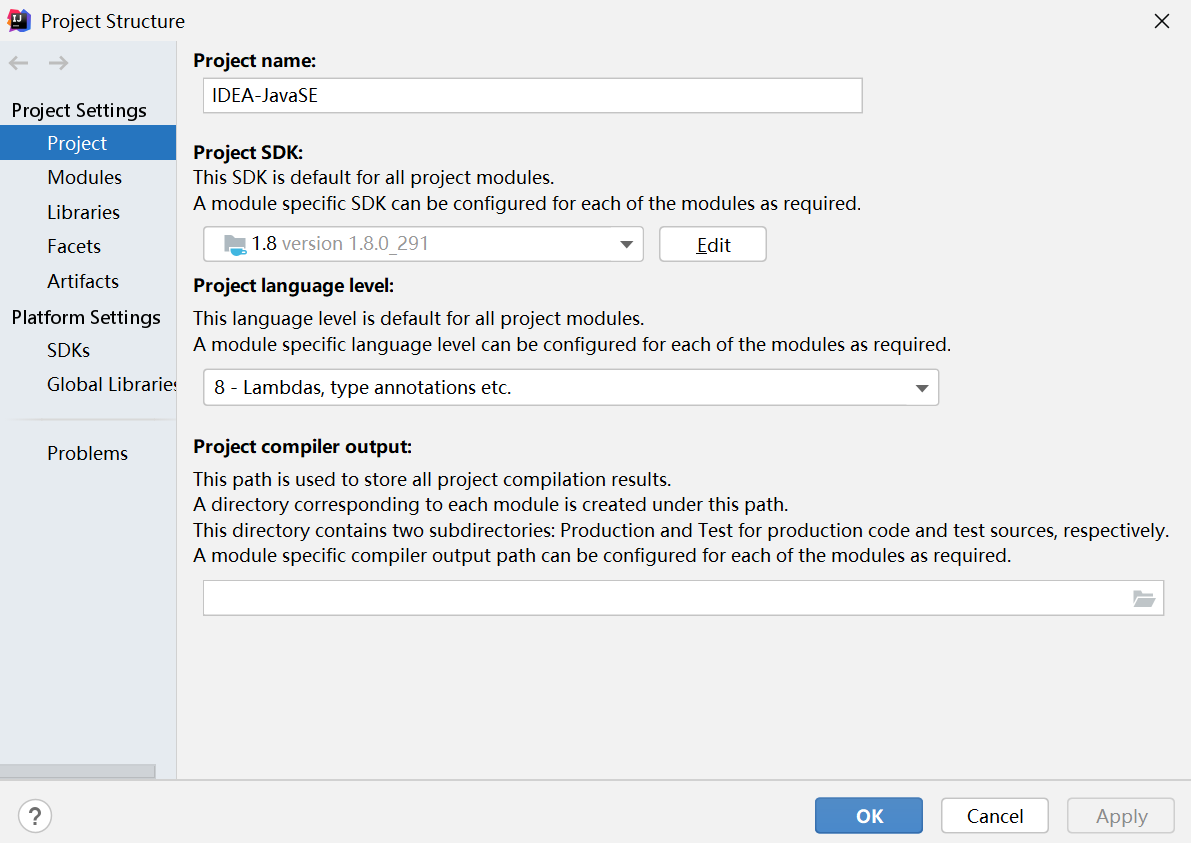Switch to the Facets section
This screenshot has width=1191, height=843.
coord(74,246)
